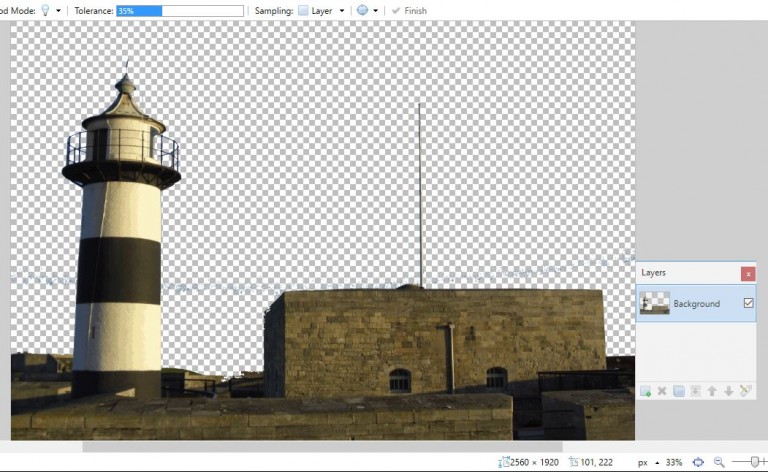This screenshot has height=472, width=768.
Task: Click the Flood Mode lightbulb icon
Action: click(45, 10)
